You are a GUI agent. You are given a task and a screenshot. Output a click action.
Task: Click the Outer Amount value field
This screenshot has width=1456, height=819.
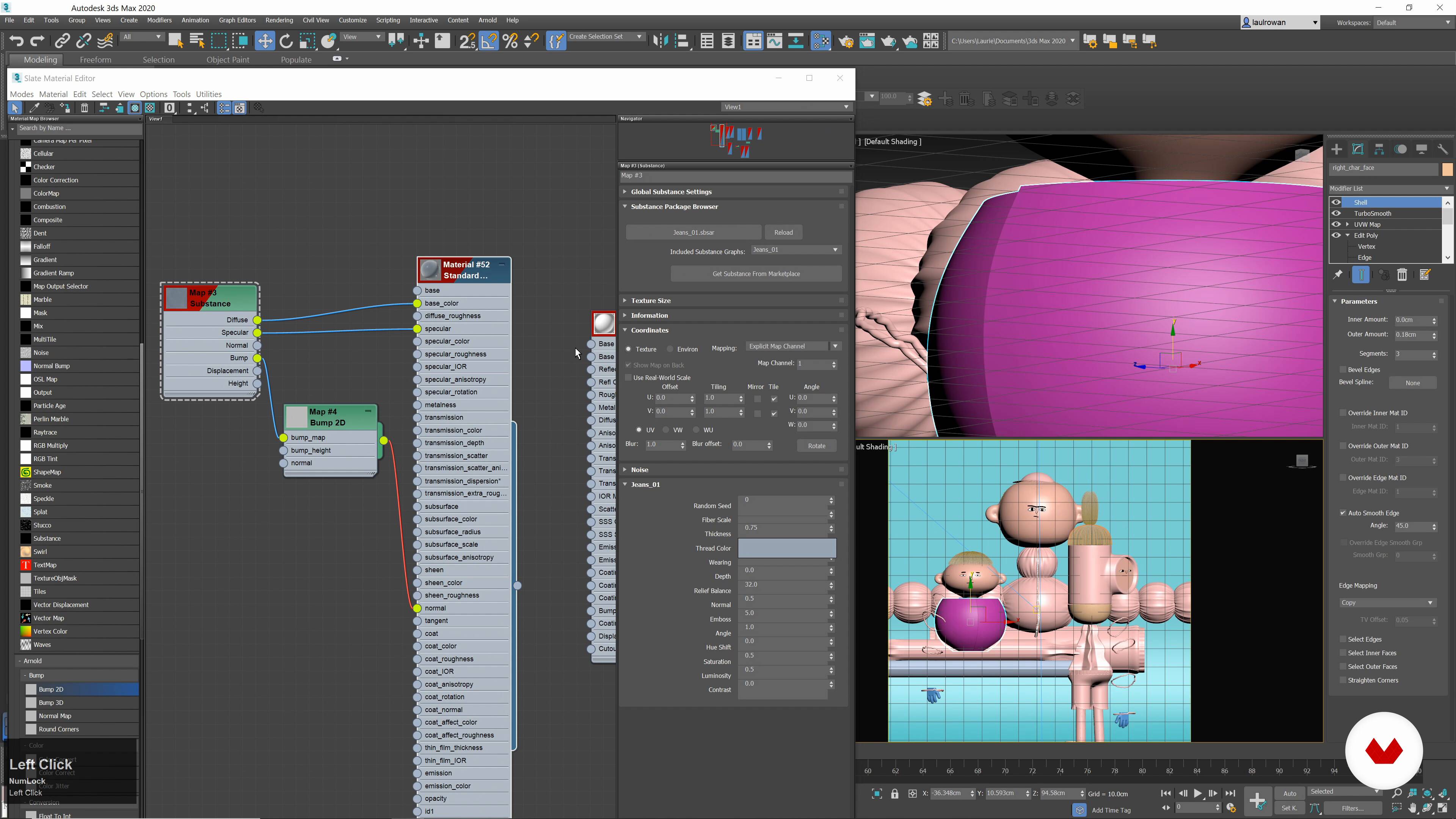[x=1411, y=334]
